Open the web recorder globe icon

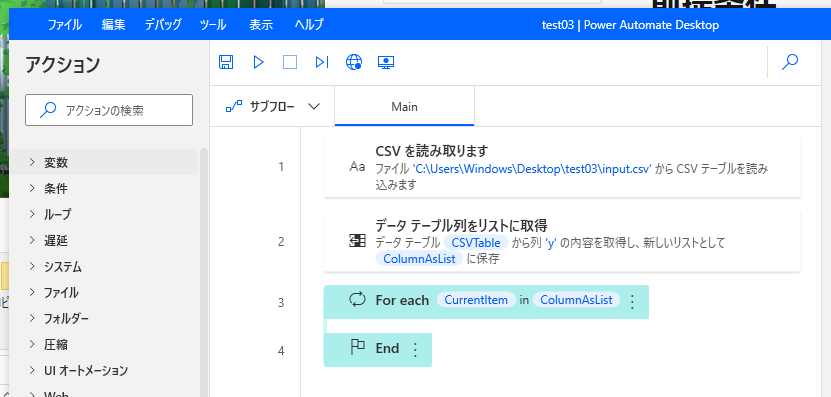click(353, 62)
